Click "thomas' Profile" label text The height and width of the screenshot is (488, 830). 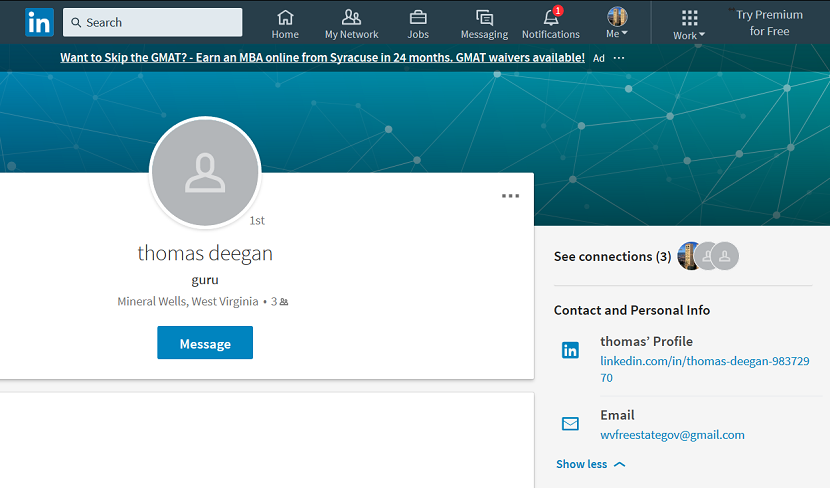coord(646,341)
